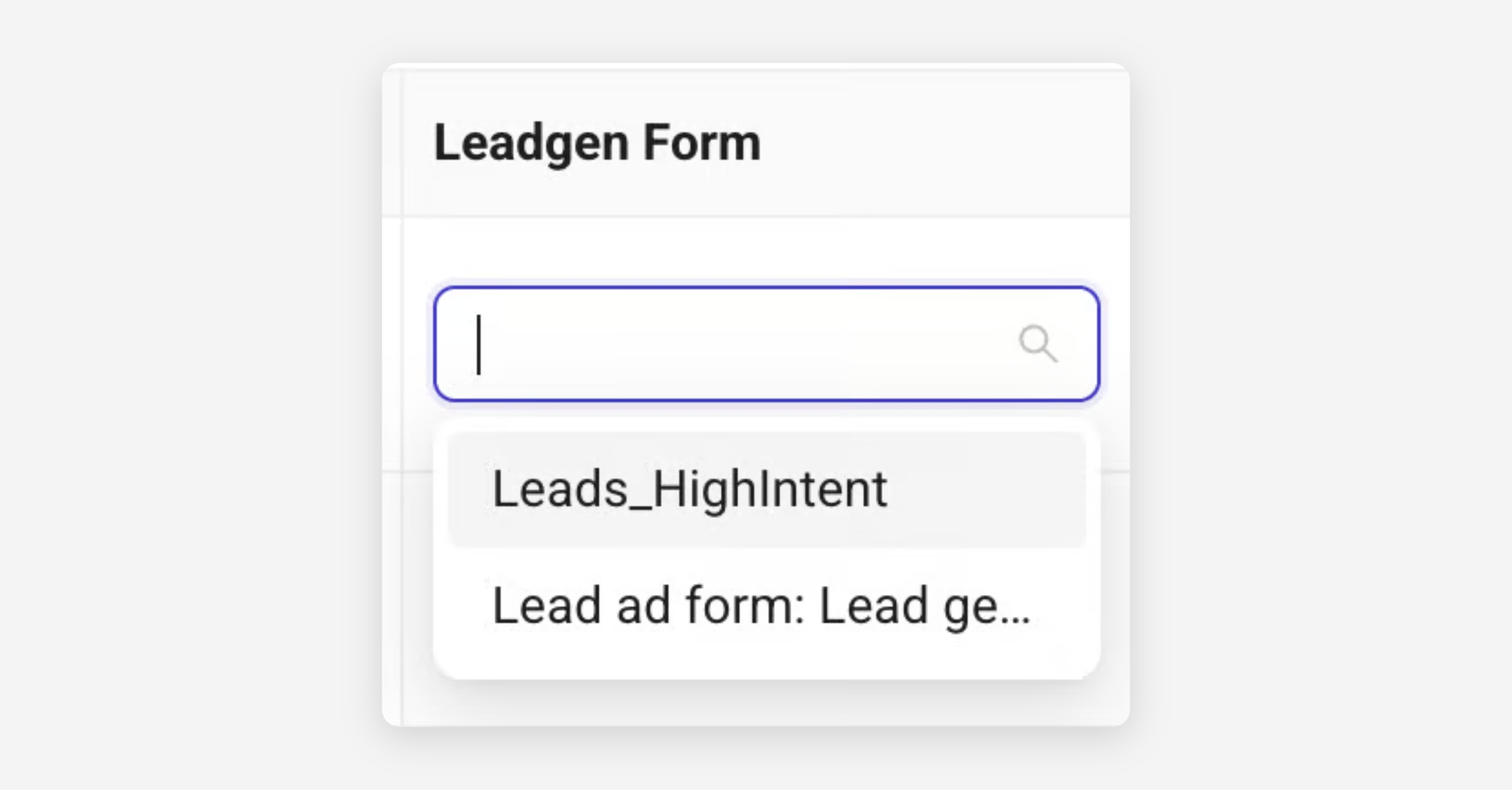Tap the grey search magnifier icon
Viewport: 1512px width, 790px height.
pos(1038,343)
